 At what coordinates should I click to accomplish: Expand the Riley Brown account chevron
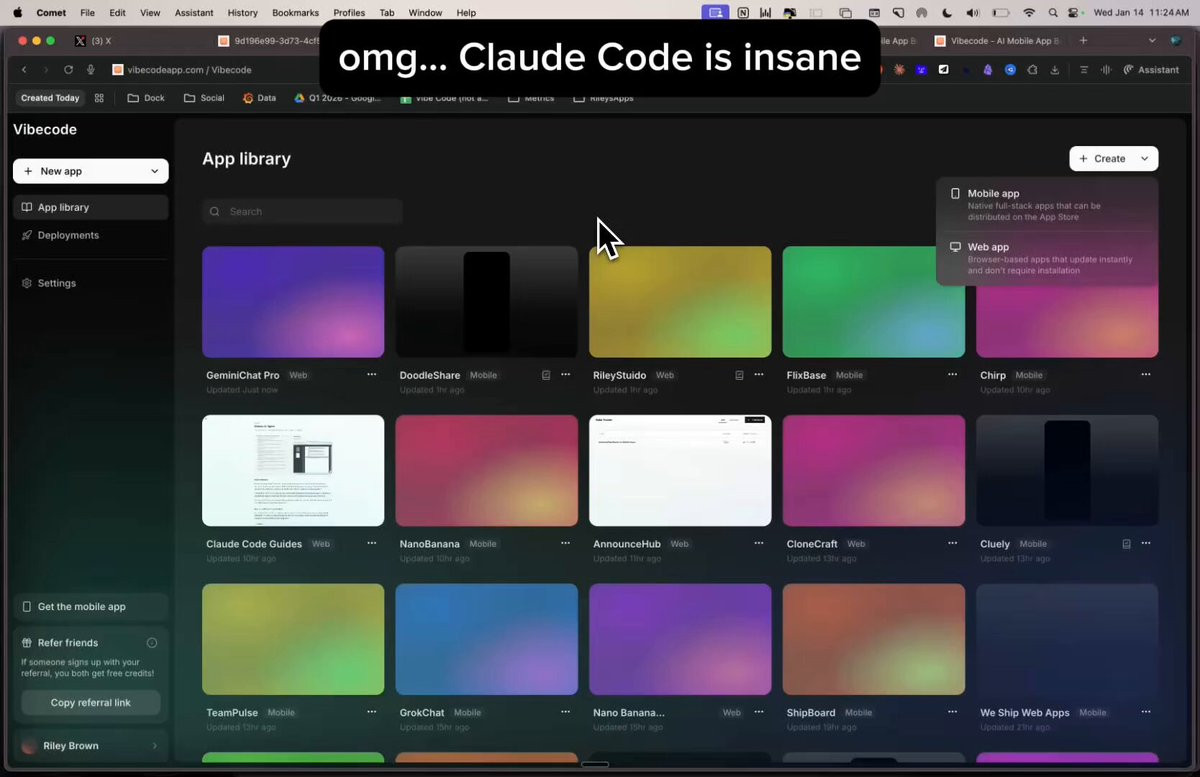click(x=154, y=746)
